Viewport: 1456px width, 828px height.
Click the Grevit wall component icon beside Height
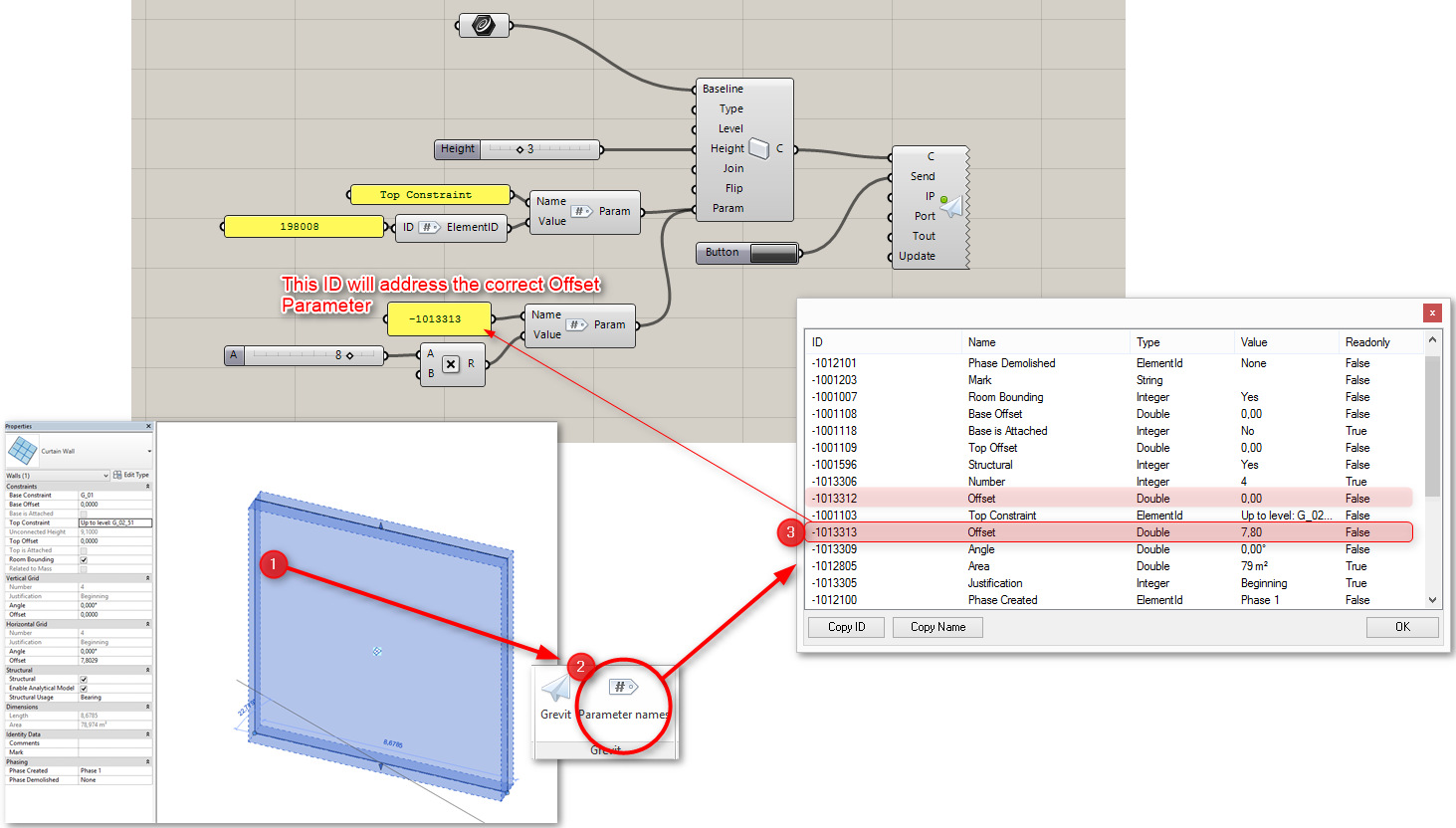pos(759,148)
